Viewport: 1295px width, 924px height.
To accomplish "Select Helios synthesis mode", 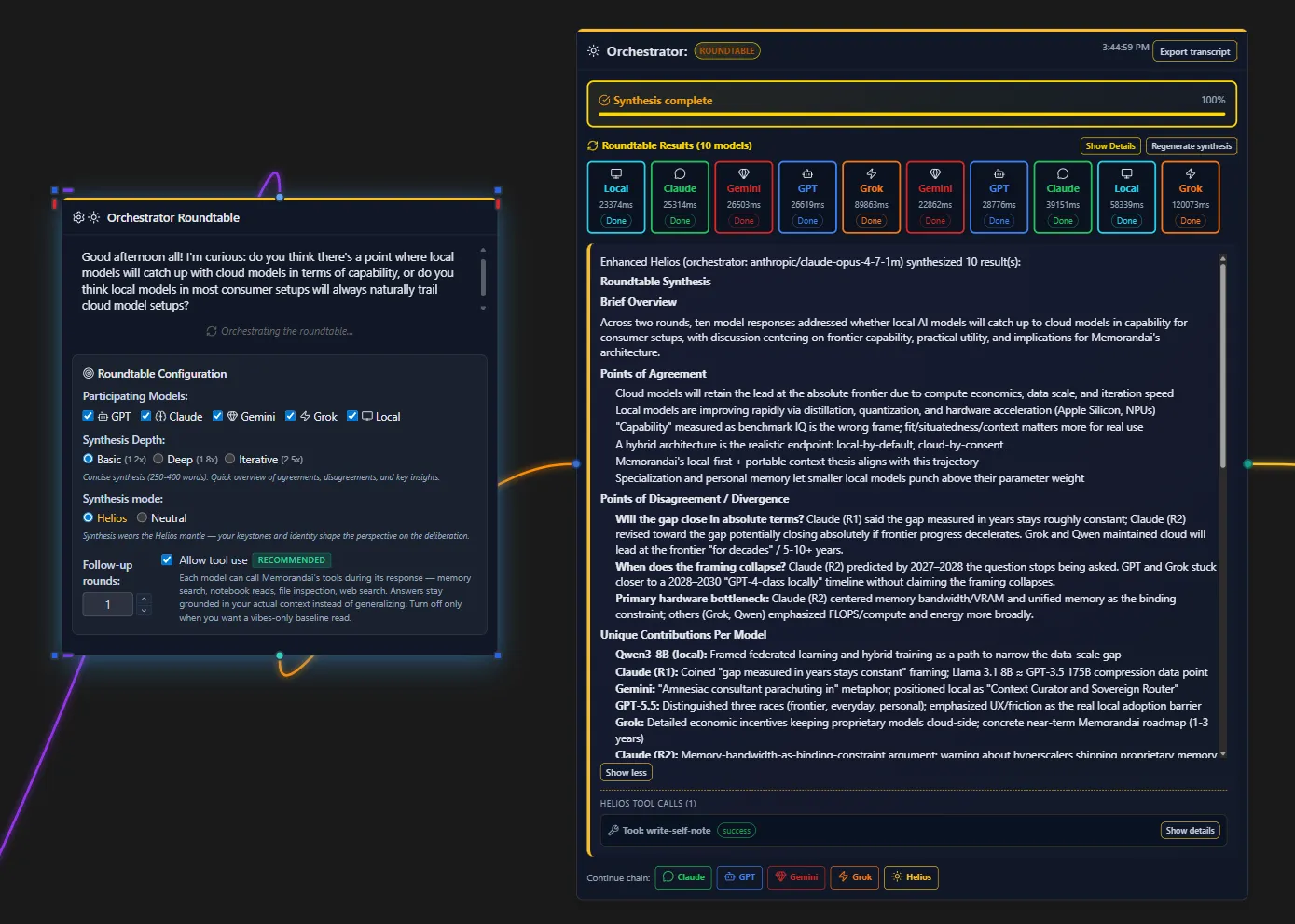I will coord(89,517).
